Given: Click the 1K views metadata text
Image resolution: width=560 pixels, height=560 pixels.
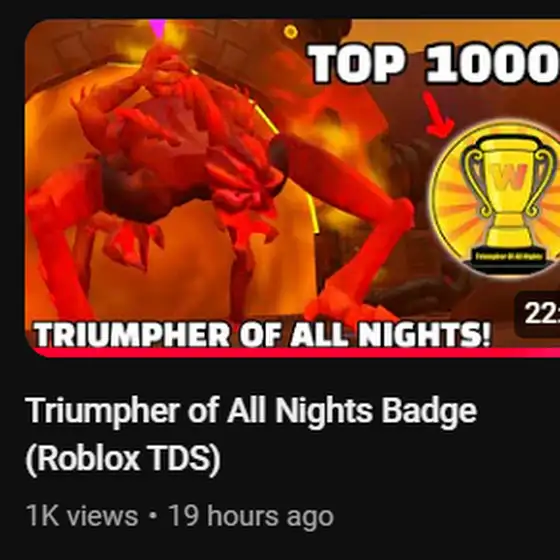Looking at the screenshot, I should (82, 516).
